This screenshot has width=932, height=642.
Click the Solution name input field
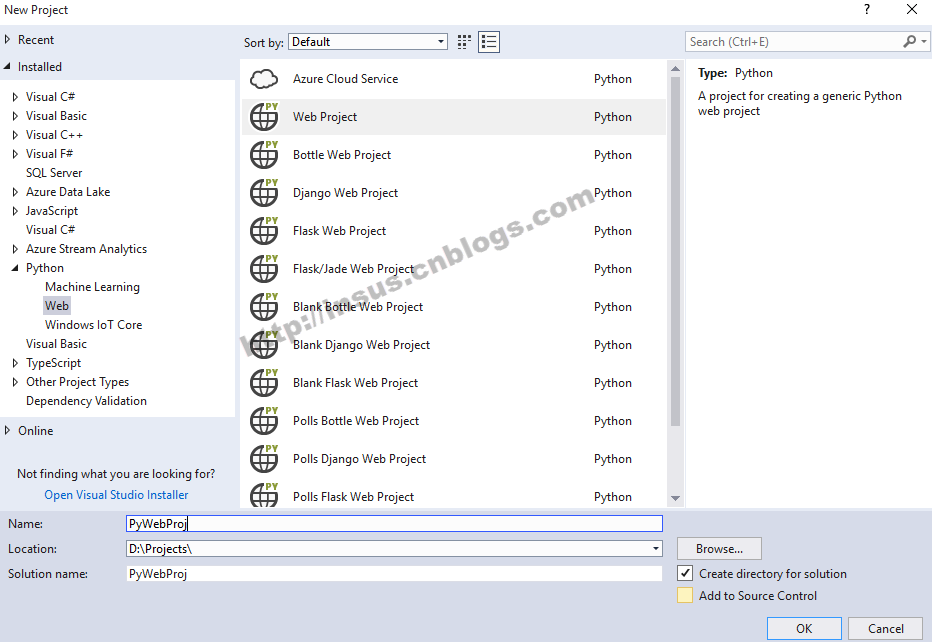[x=394, y=574]
